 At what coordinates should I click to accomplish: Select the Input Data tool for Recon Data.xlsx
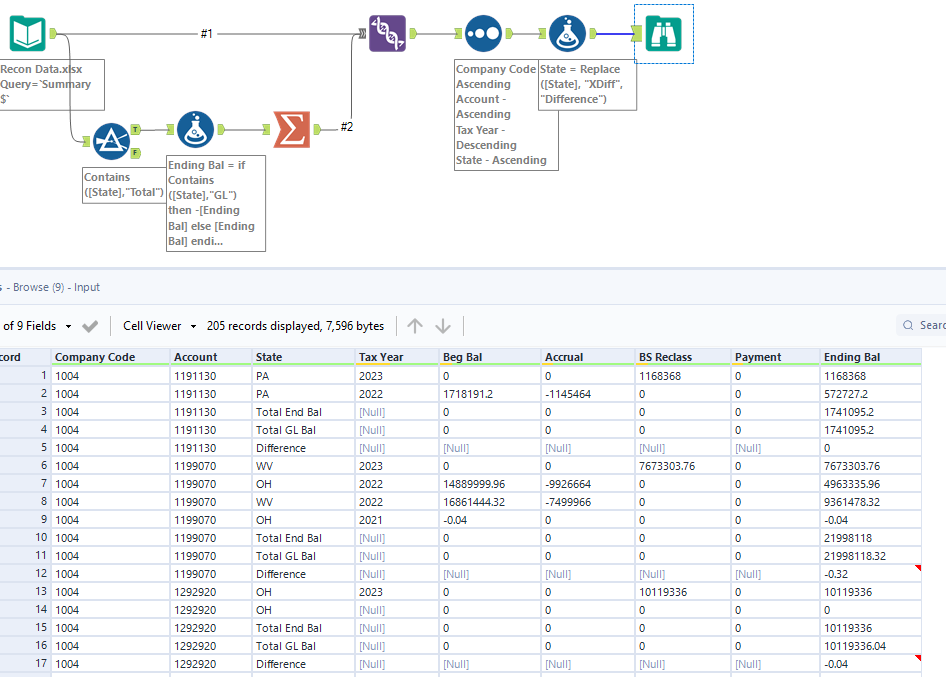28,32
